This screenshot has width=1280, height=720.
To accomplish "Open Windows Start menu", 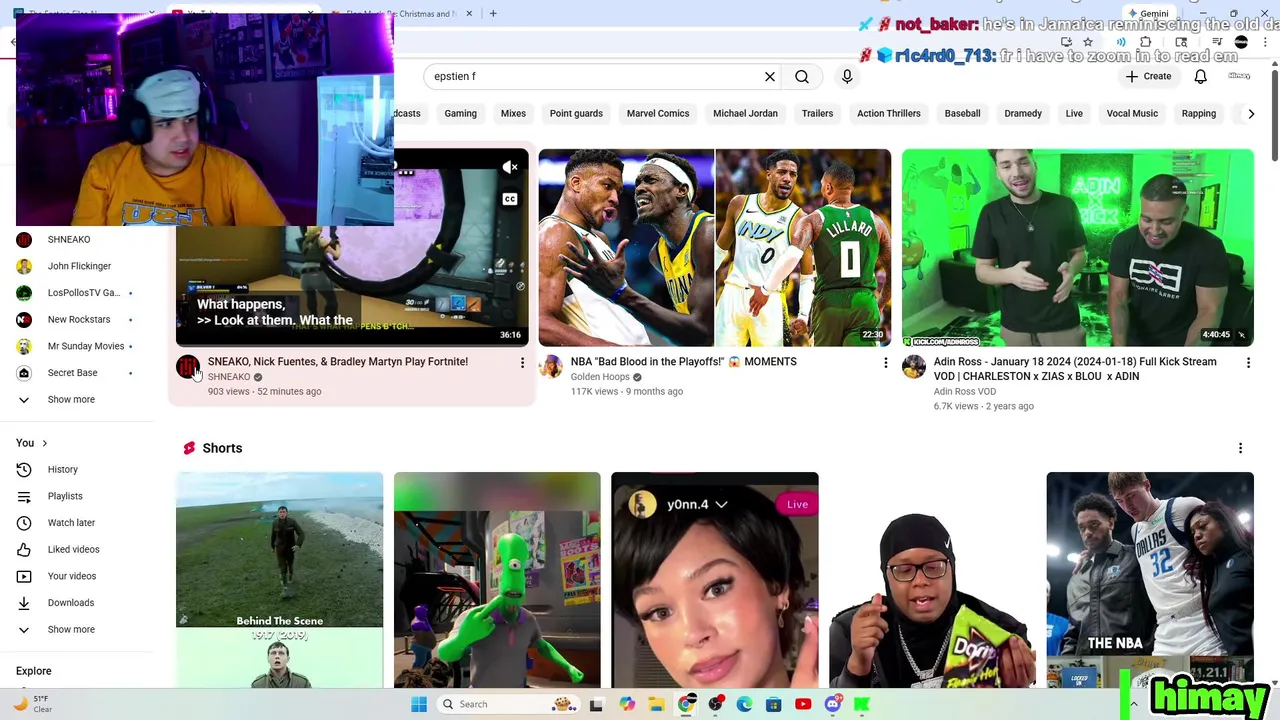I will coord(419,704).
